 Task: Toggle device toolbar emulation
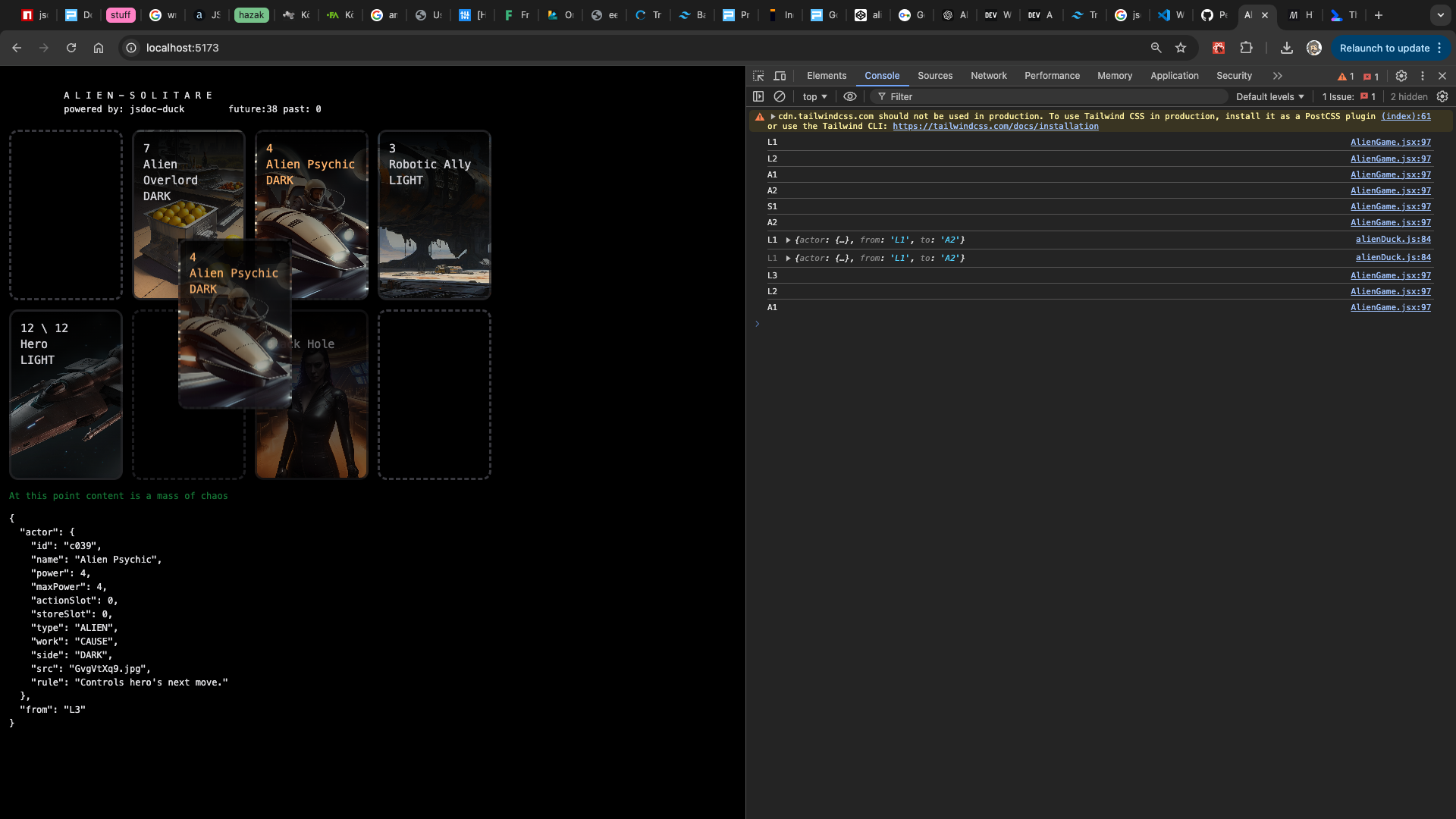(x=780, y=76)
